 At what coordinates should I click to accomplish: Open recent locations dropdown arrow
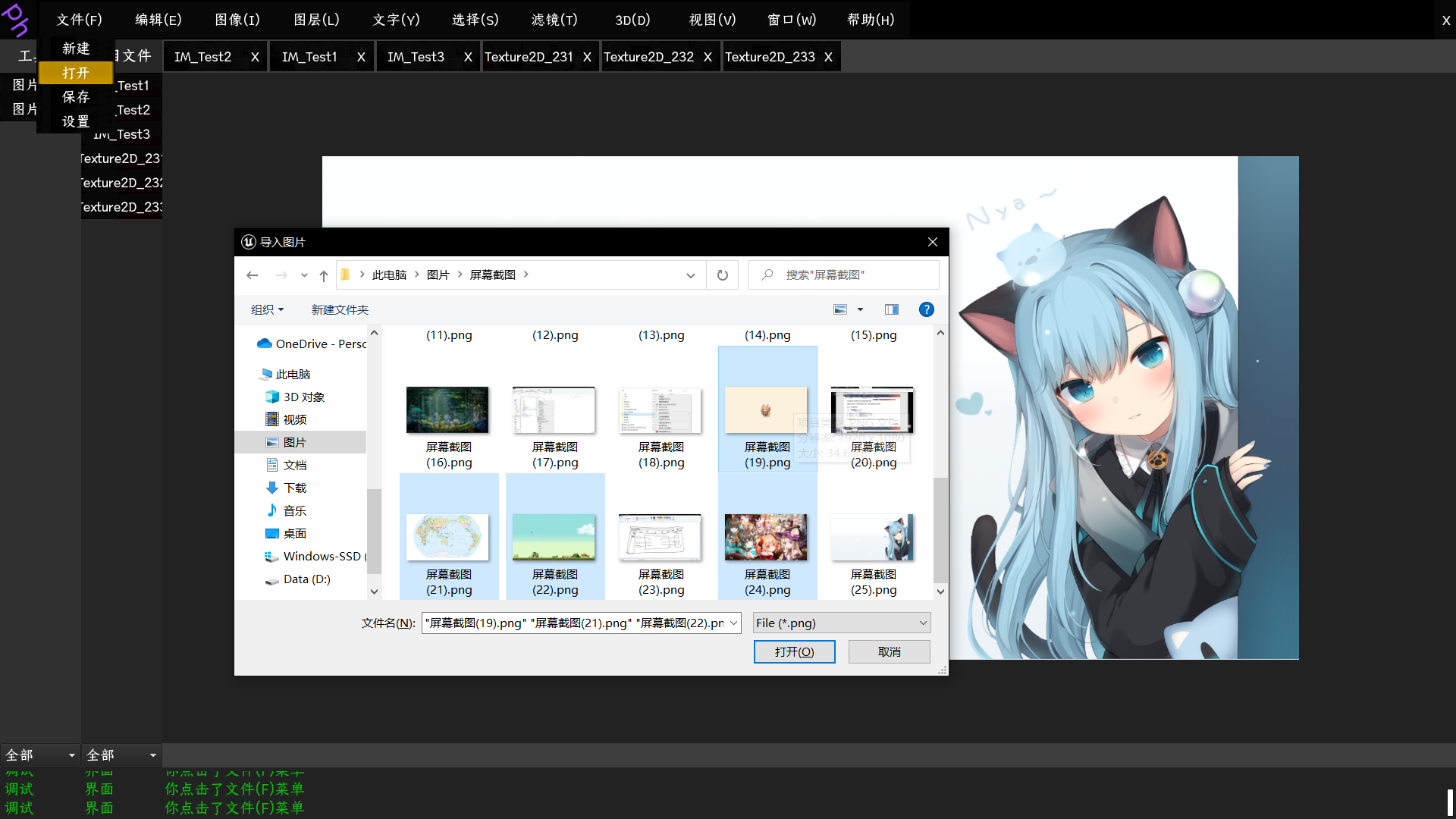pos(304,275)
